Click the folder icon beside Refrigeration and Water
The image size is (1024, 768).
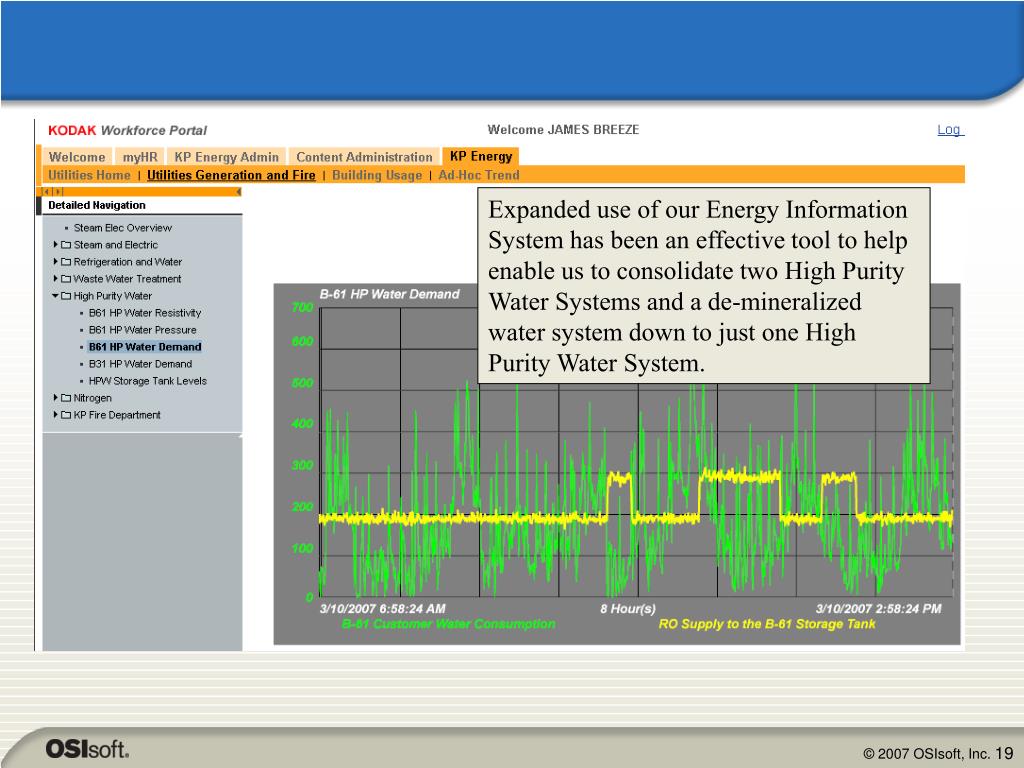pyautogui.click(x=66, y=262)
